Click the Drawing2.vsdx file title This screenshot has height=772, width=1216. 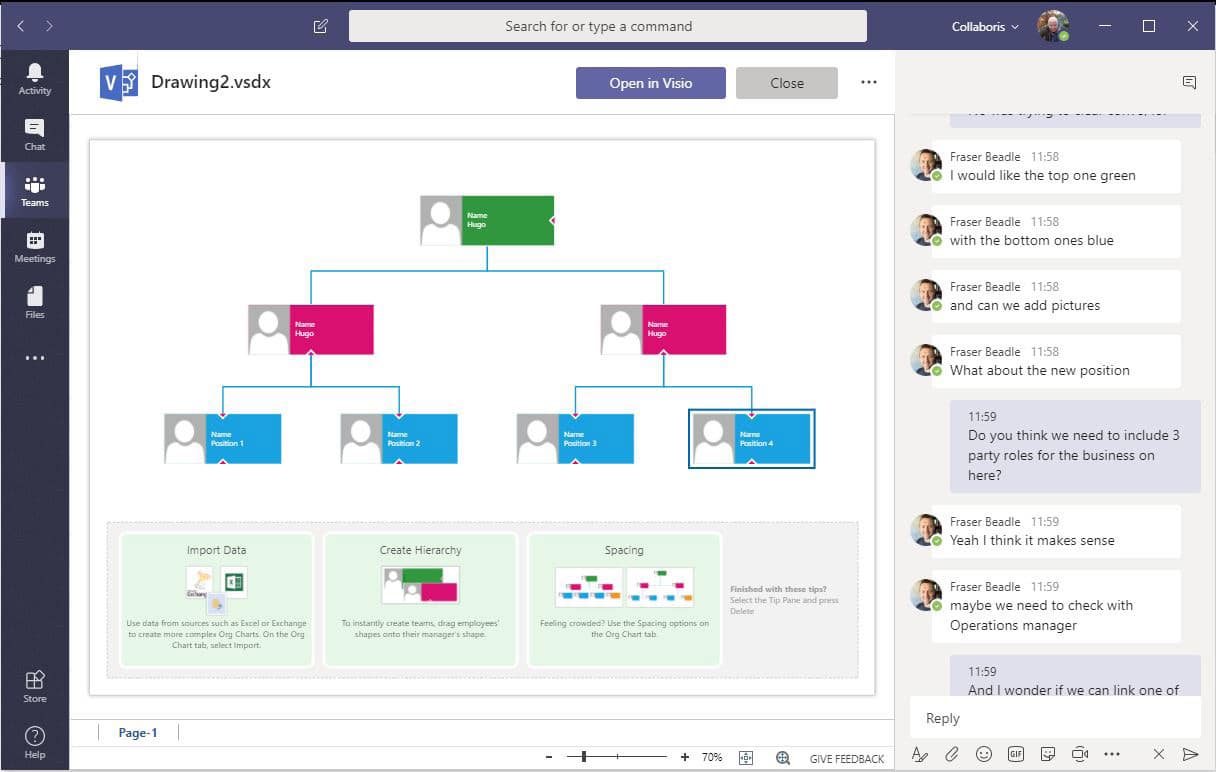pos(211,82)
